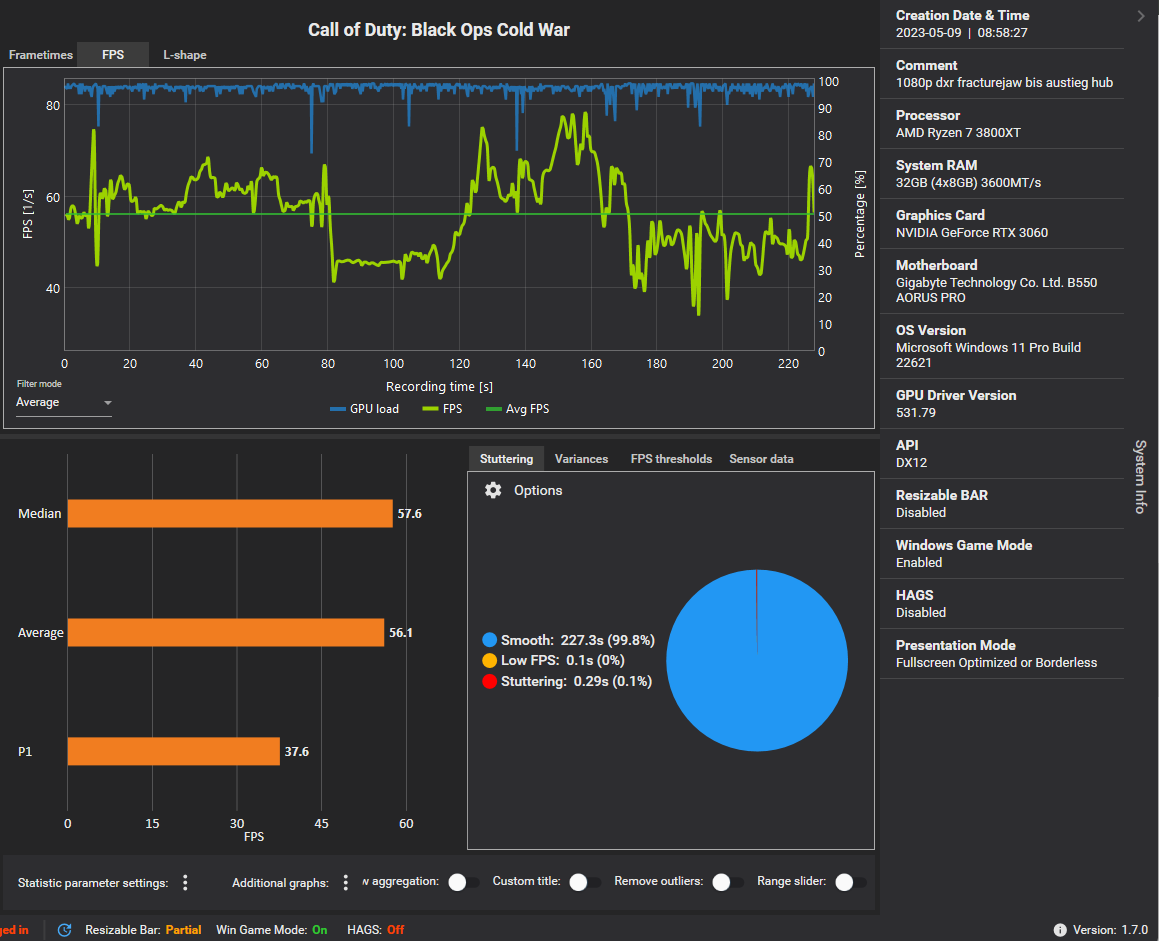Click creation date 2023-05-09 | 08:58:27
The image size is (1159, 941).
point(962,33)
